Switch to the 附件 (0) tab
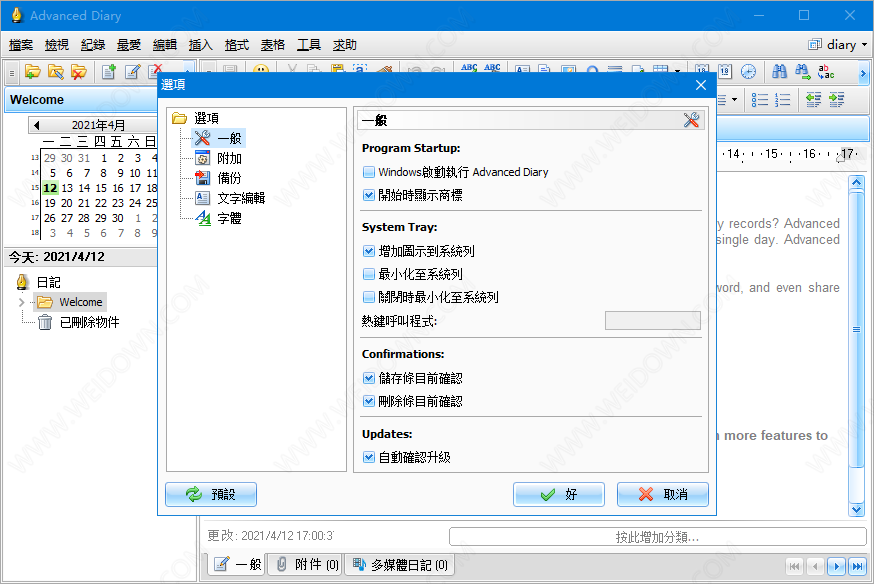This screenshot has height=584, width=874. (x=306, y=564)
